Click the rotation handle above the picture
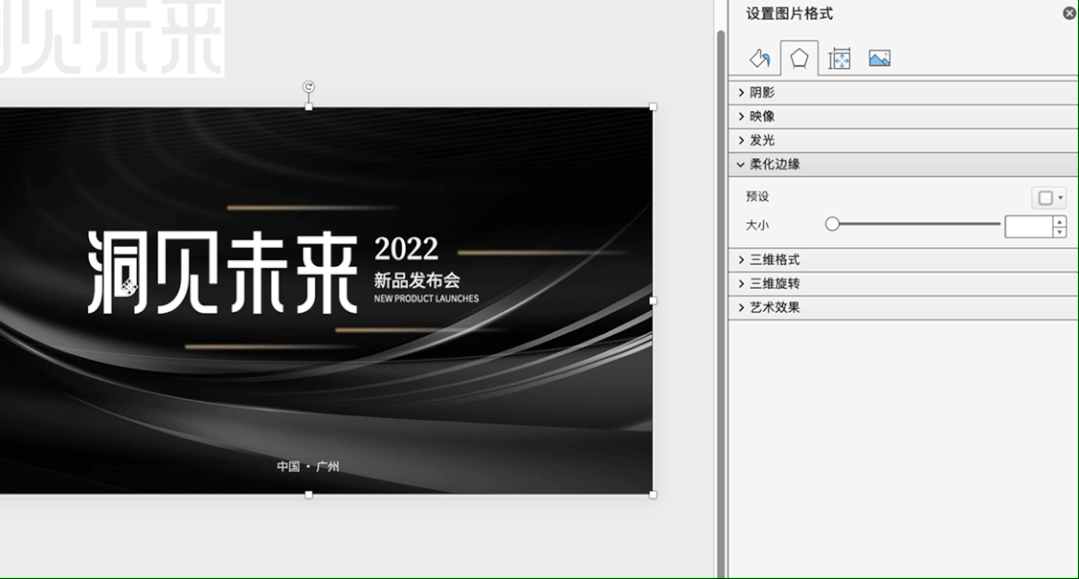 point(309,87)
